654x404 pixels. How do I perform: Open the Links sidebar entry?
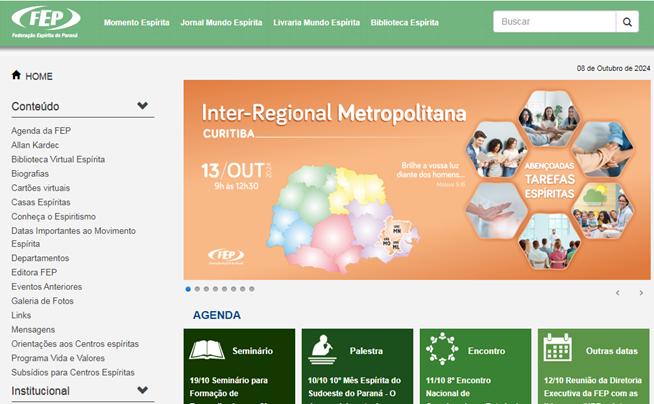click(21, 315)
